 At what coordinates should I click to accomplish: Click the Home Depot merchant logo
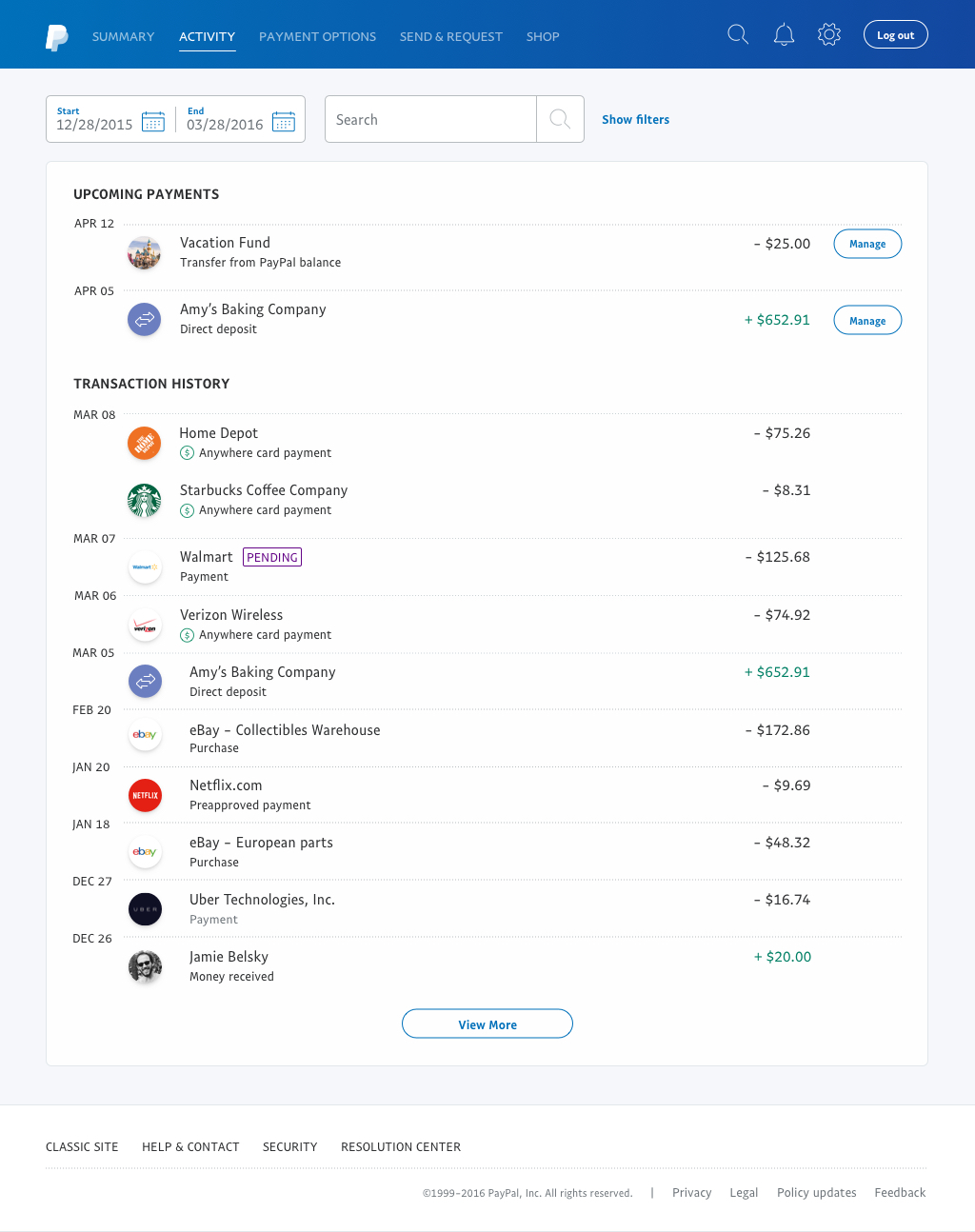coord(144,443)
